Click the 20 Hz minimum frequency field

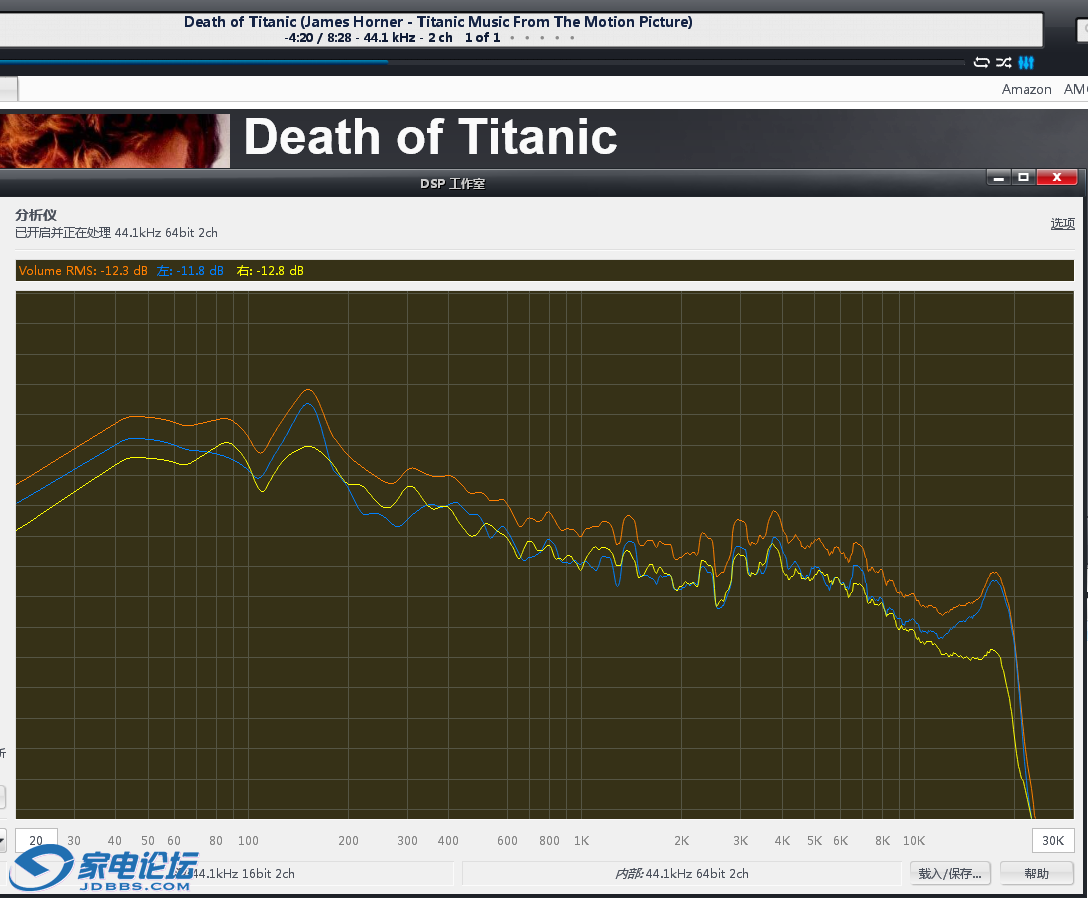pyautogui.click(x=36, y=840)
